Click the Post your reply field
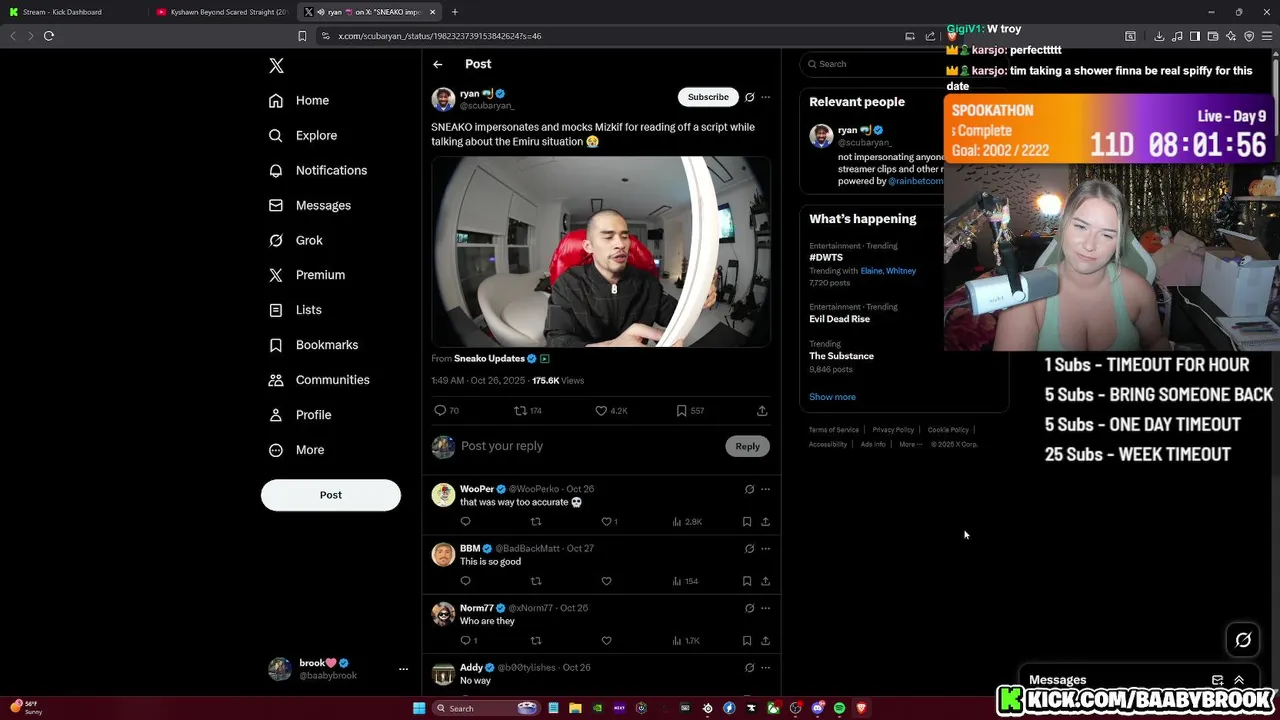This screenshot has height=720, width=1280. tap(590, 446)
